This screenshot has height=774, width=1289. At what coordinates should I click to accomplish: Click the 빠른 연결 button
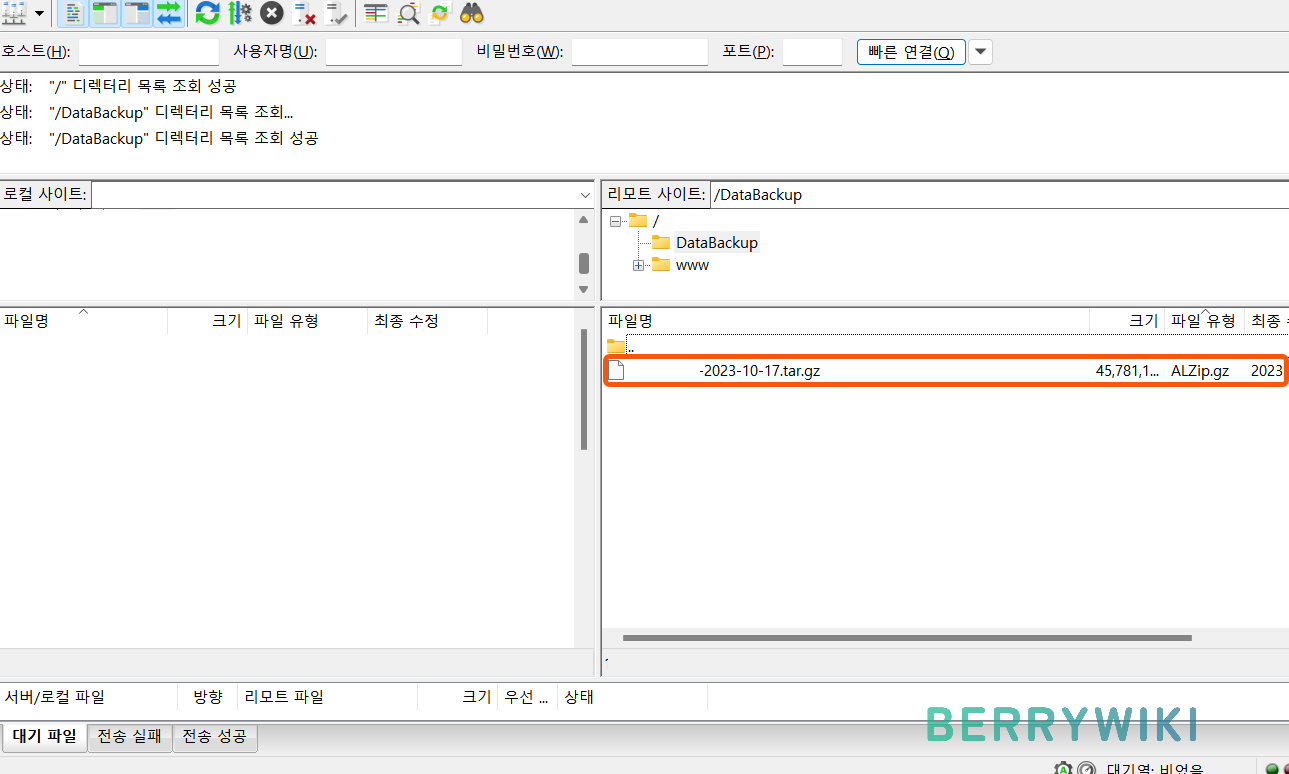pos(911,52)
